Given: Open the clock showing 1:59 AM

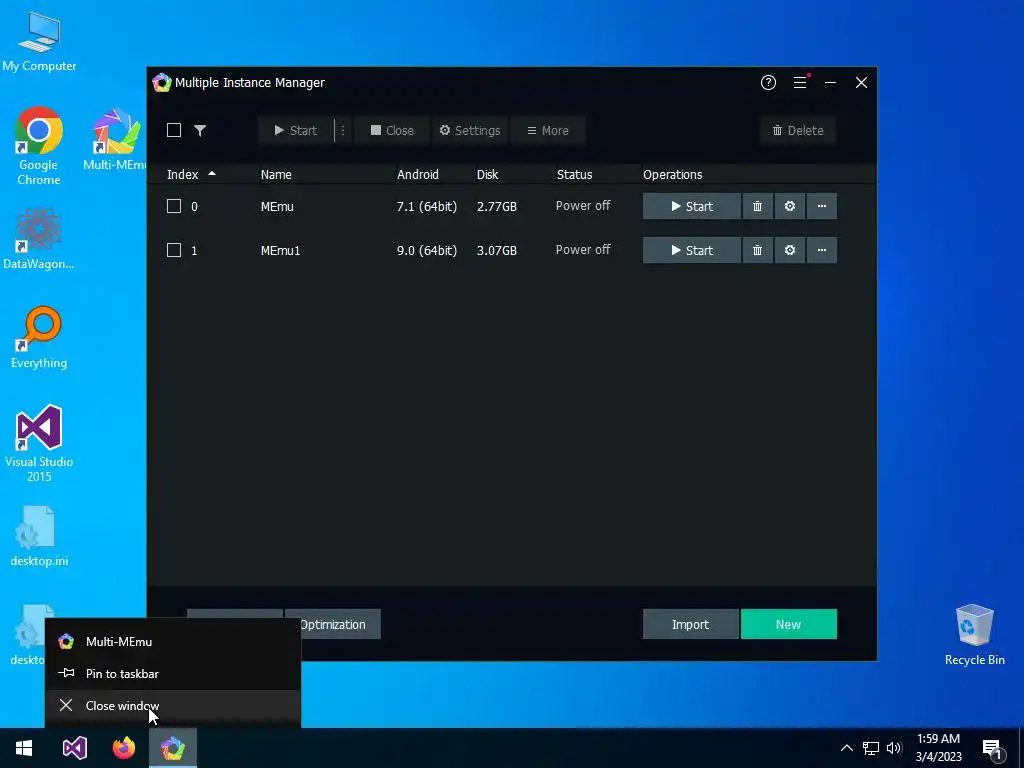Looking at the screenshot, I should [938, 748].
